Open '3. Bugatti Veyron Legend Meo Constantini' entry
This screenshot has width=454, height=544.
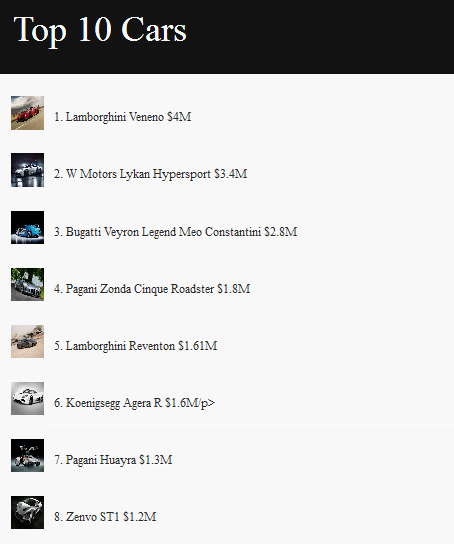(157, 232)
